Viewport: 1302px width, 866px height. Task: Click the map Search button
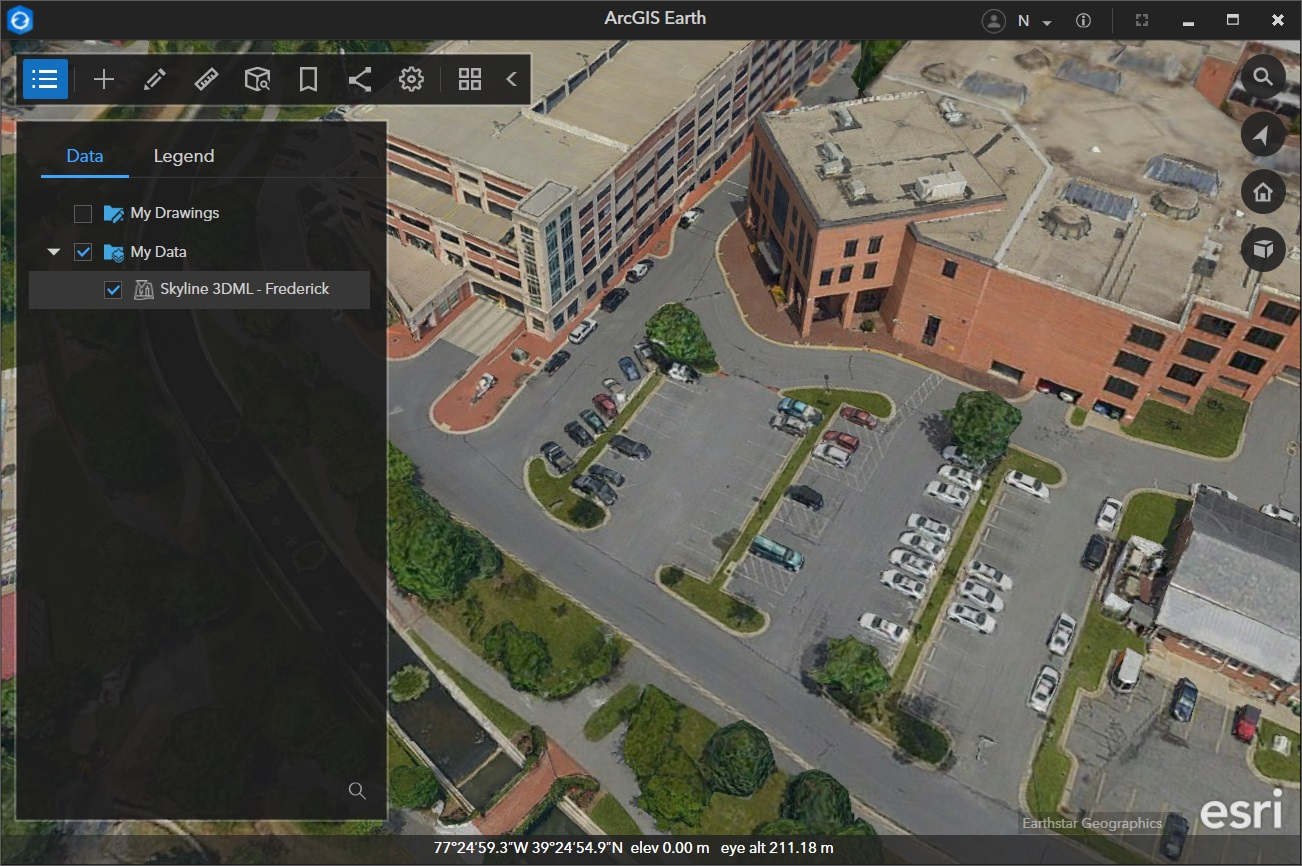1263,78
